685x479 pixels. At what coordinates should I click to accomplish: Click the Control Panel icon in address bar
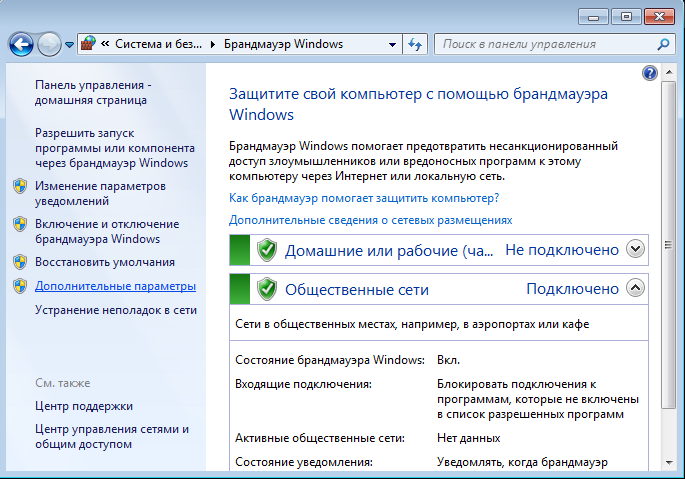point(88,44)
